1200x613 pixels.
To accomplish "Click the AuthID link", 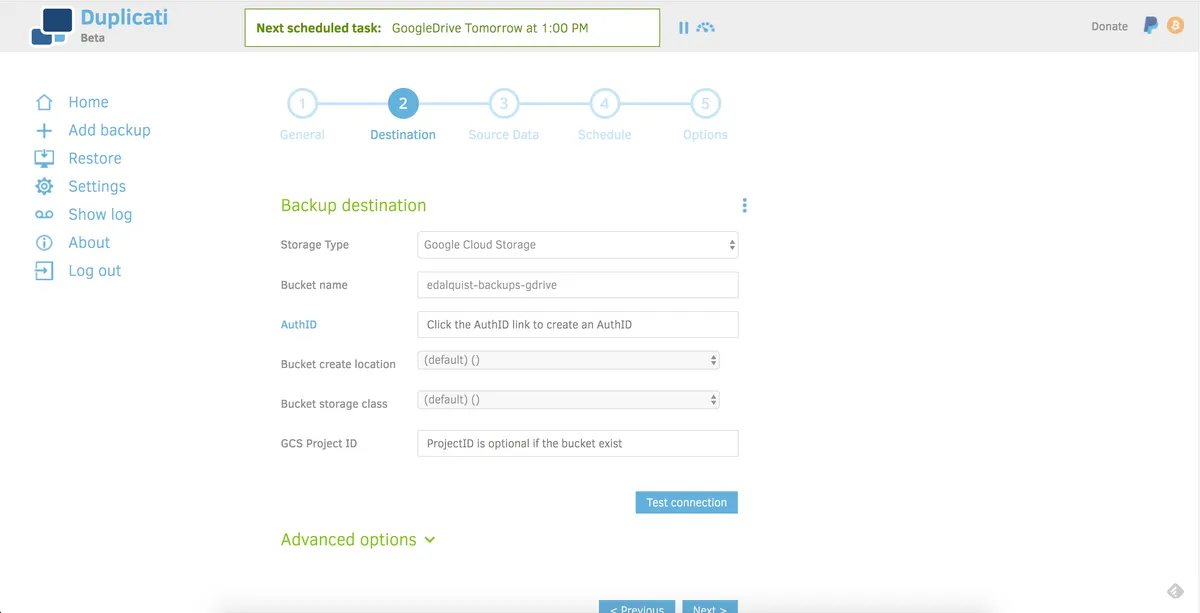I will pyautogui.click(x=299, y=325).
